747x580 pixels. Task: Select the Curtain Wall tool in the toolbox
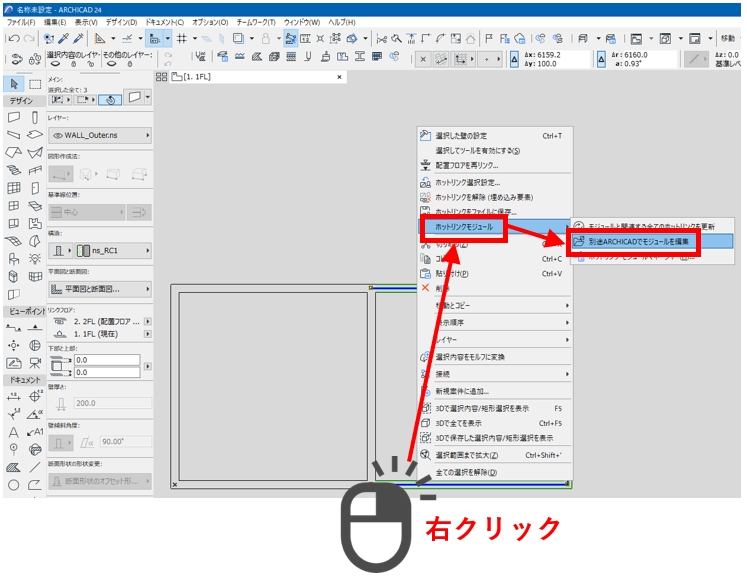(x=14, y=188)
